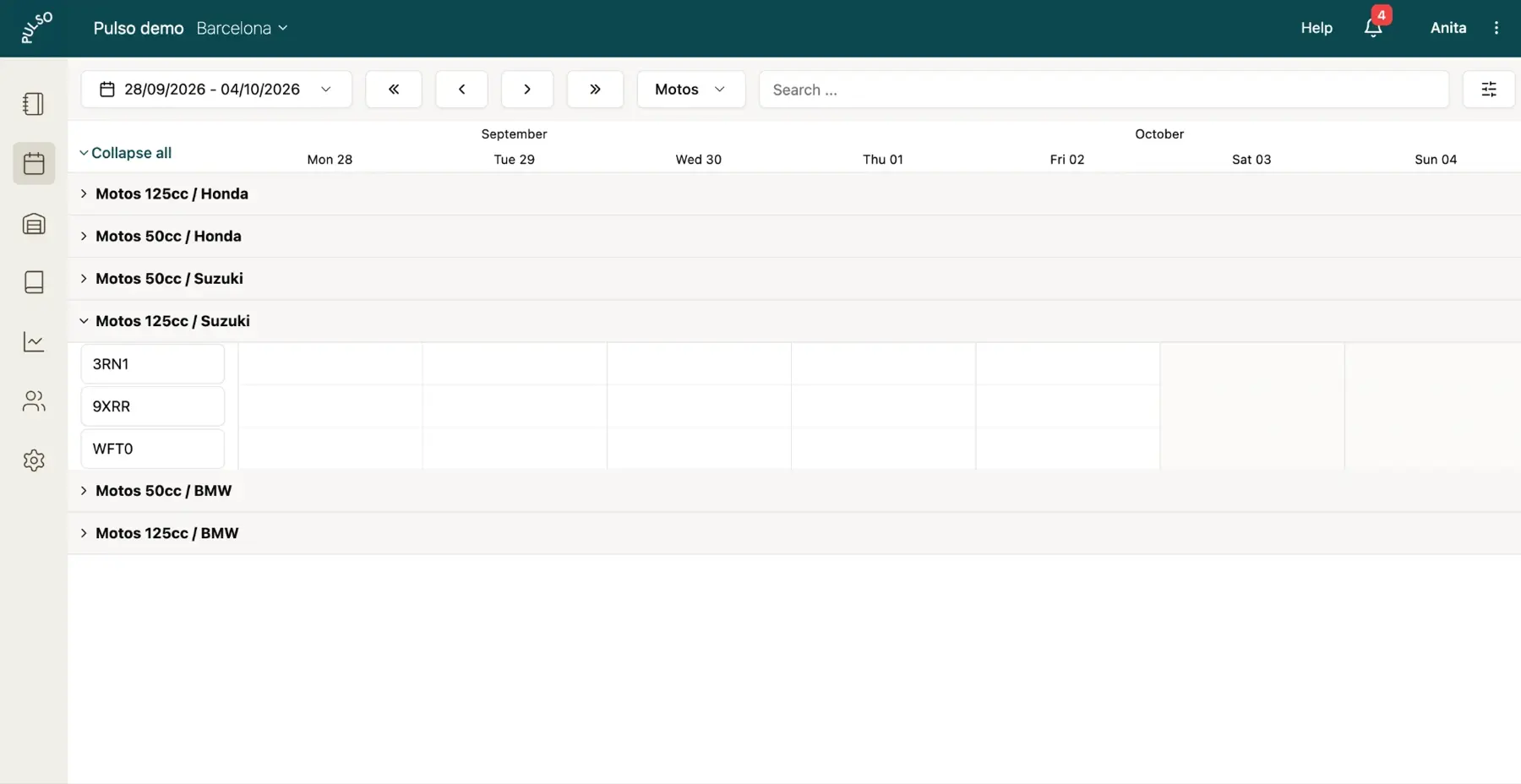Open the book icon in sidebar
Image resolution: width=1521 pixels, height=784 pixels.
pyautogui.click(x=34, y=282)
